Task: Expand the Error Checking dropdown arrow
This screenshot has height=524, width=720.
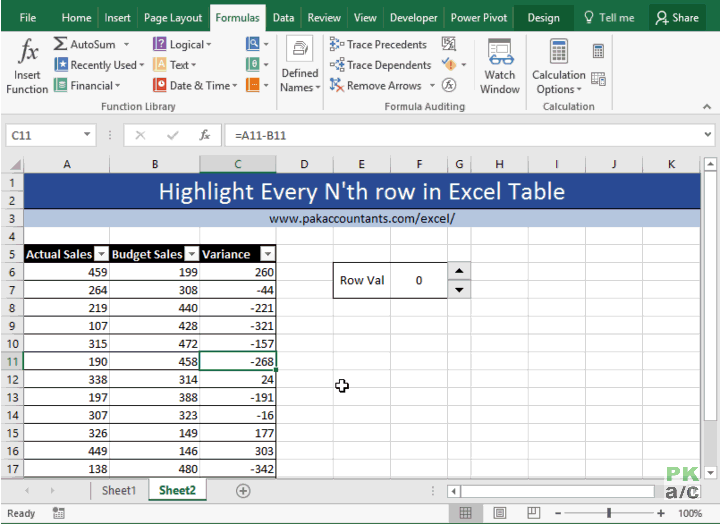Action: pyautogui.click(x=464, y=65)
